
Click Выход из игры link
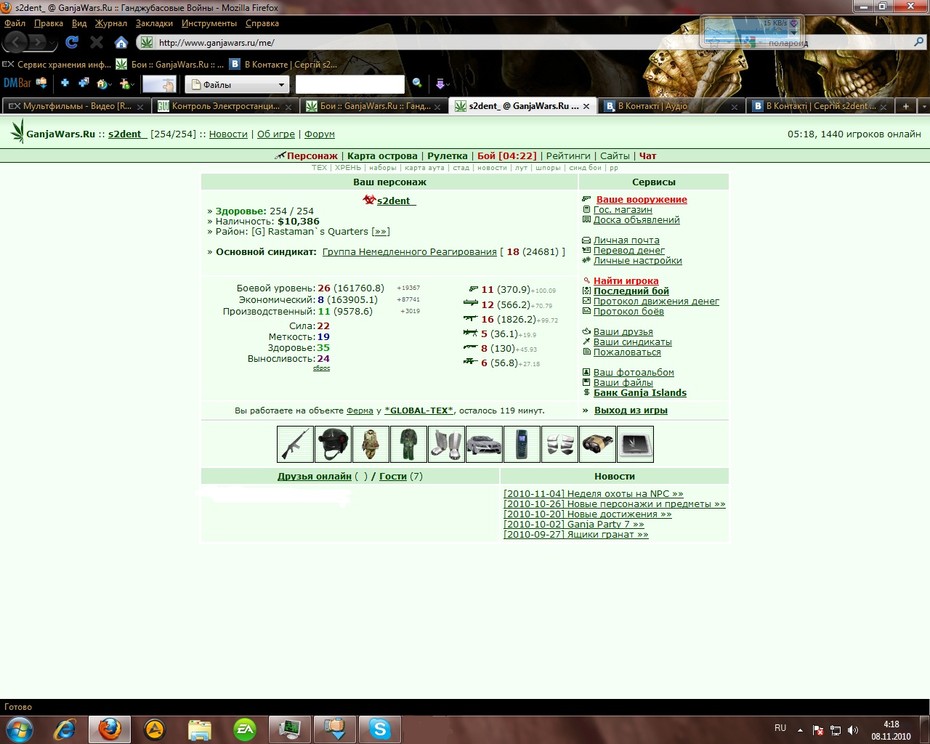(x=630, y=410)
